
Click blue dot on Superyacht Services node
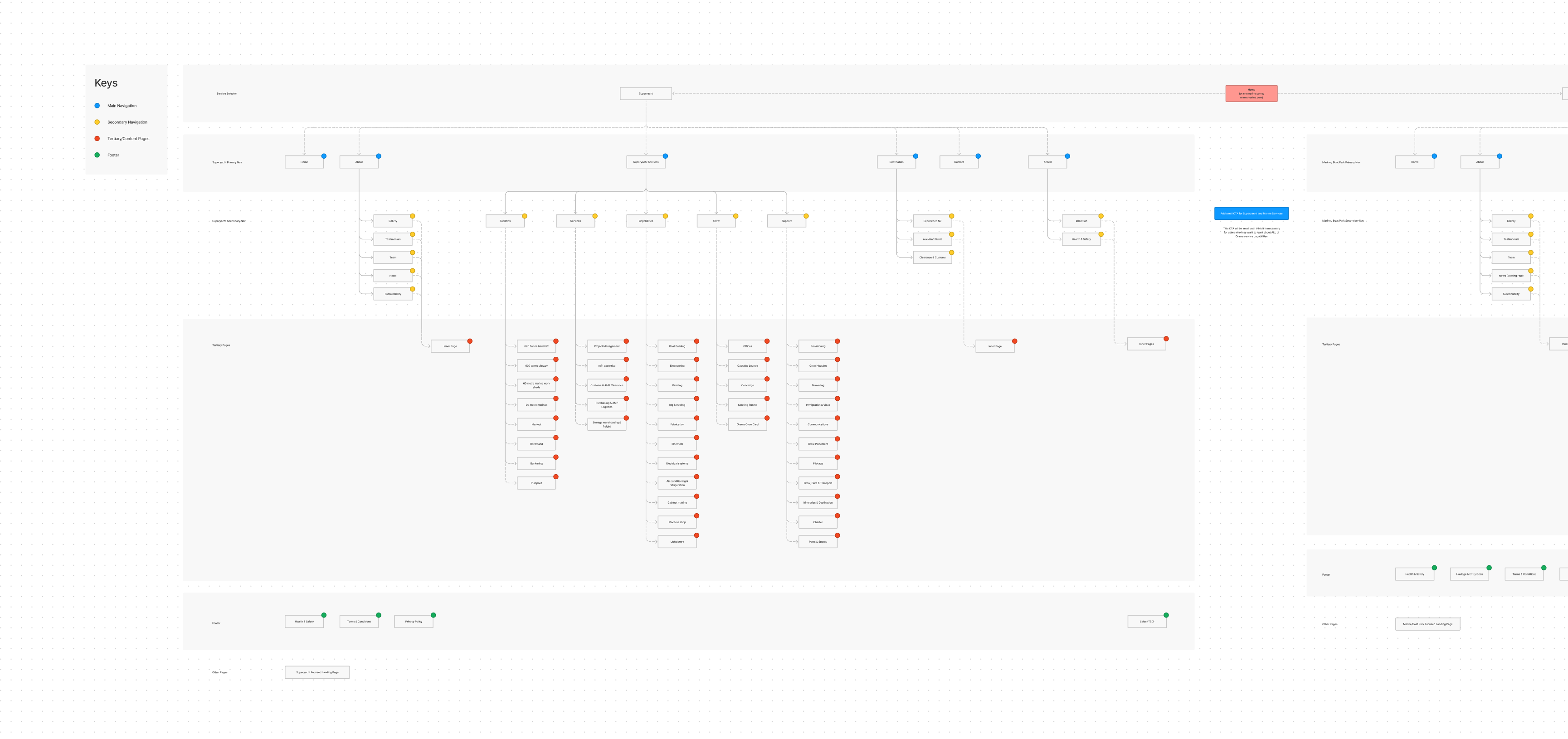pyautogui.click(x=665, y=156)
